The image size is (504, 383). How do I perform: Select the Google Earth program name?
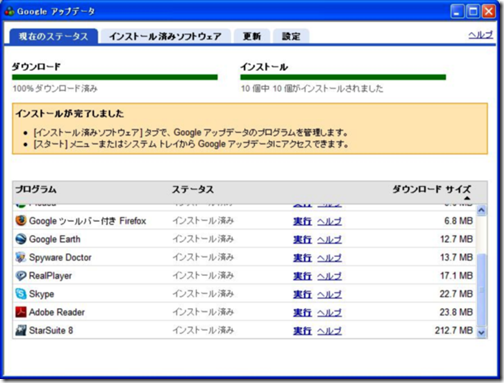pyautogui.click(x=55, y=239)
